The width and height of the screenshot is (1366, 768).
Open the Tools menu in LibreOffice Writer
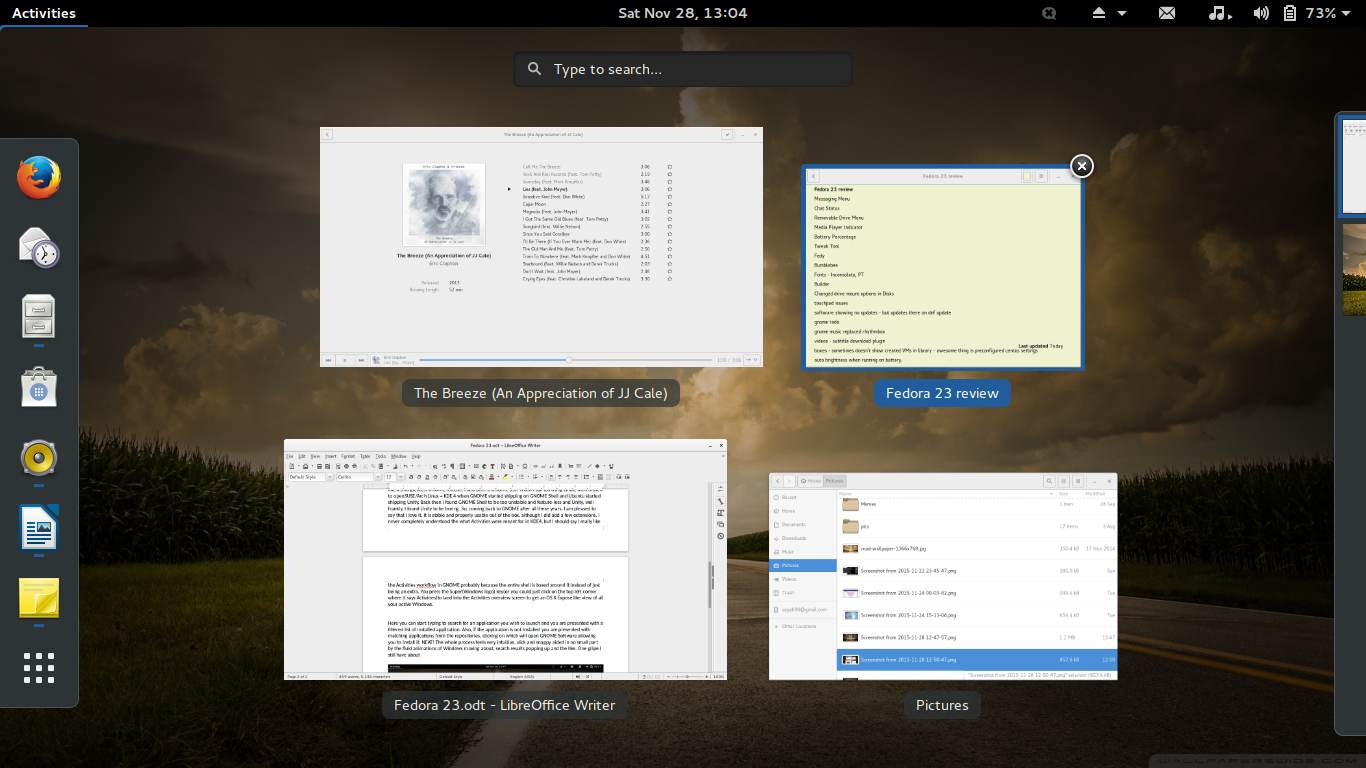click(x=380, y=456)
